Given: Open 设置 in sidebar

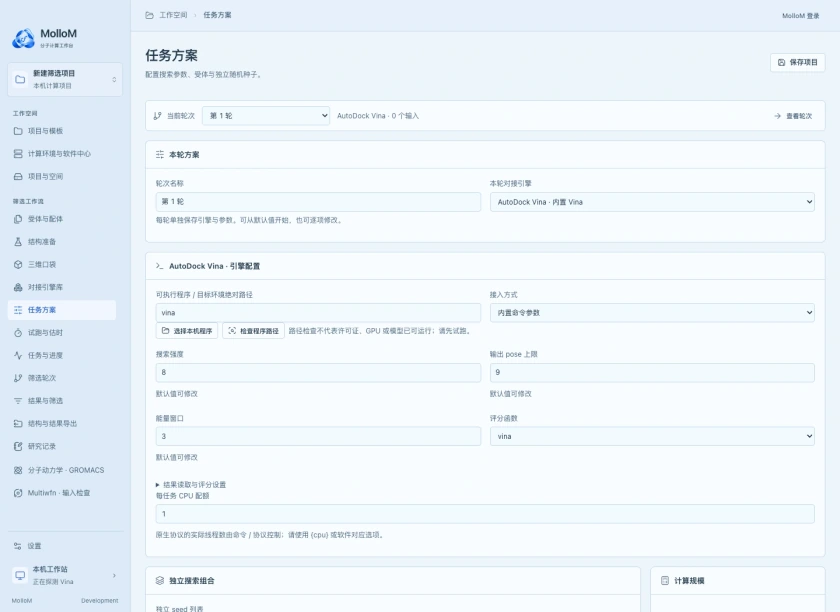Looking at the screenshot, I should click(62, 546).
